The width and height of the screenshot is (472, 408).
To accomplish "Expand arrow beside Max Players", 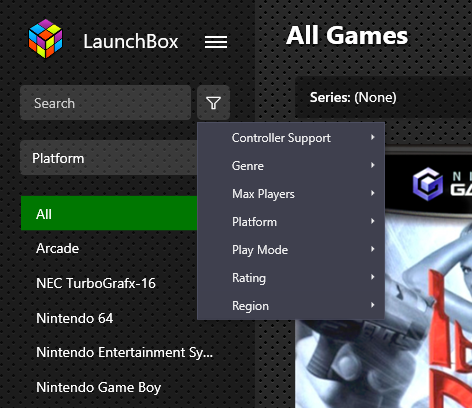I will tap(373, 193).
